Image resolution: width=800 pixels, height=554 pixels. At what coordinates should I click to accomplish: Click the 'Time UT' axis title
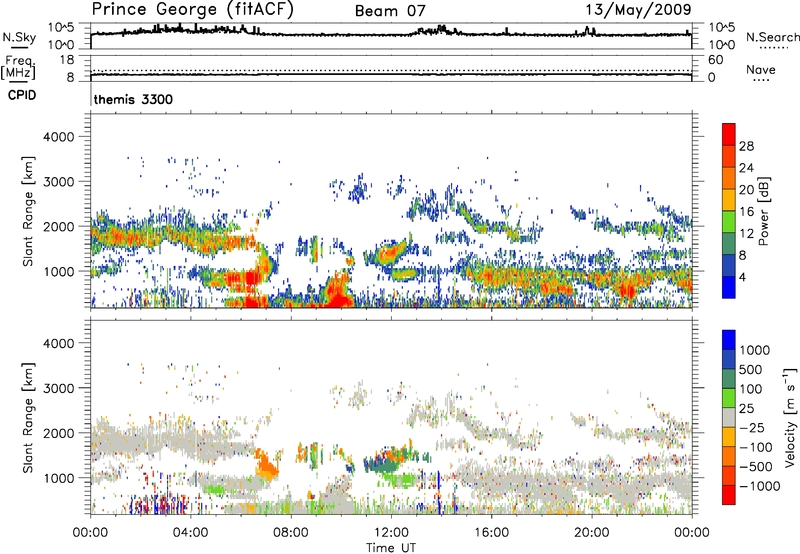coord(391,548)
